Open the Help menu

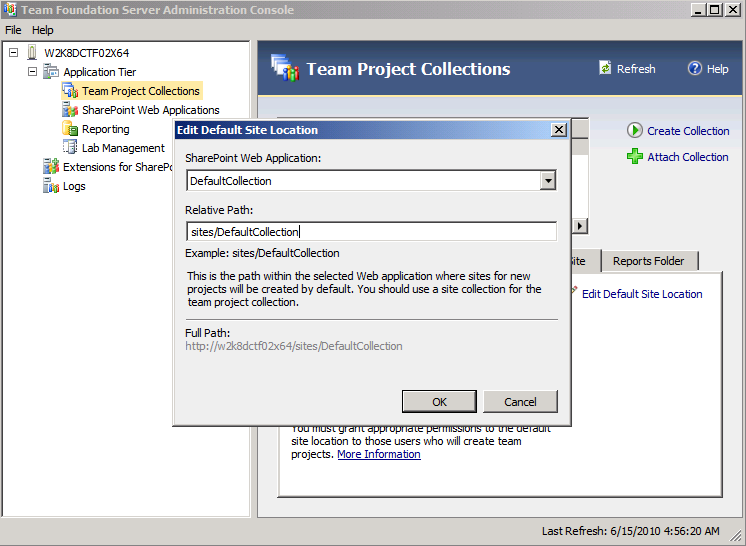click(42, 30)
